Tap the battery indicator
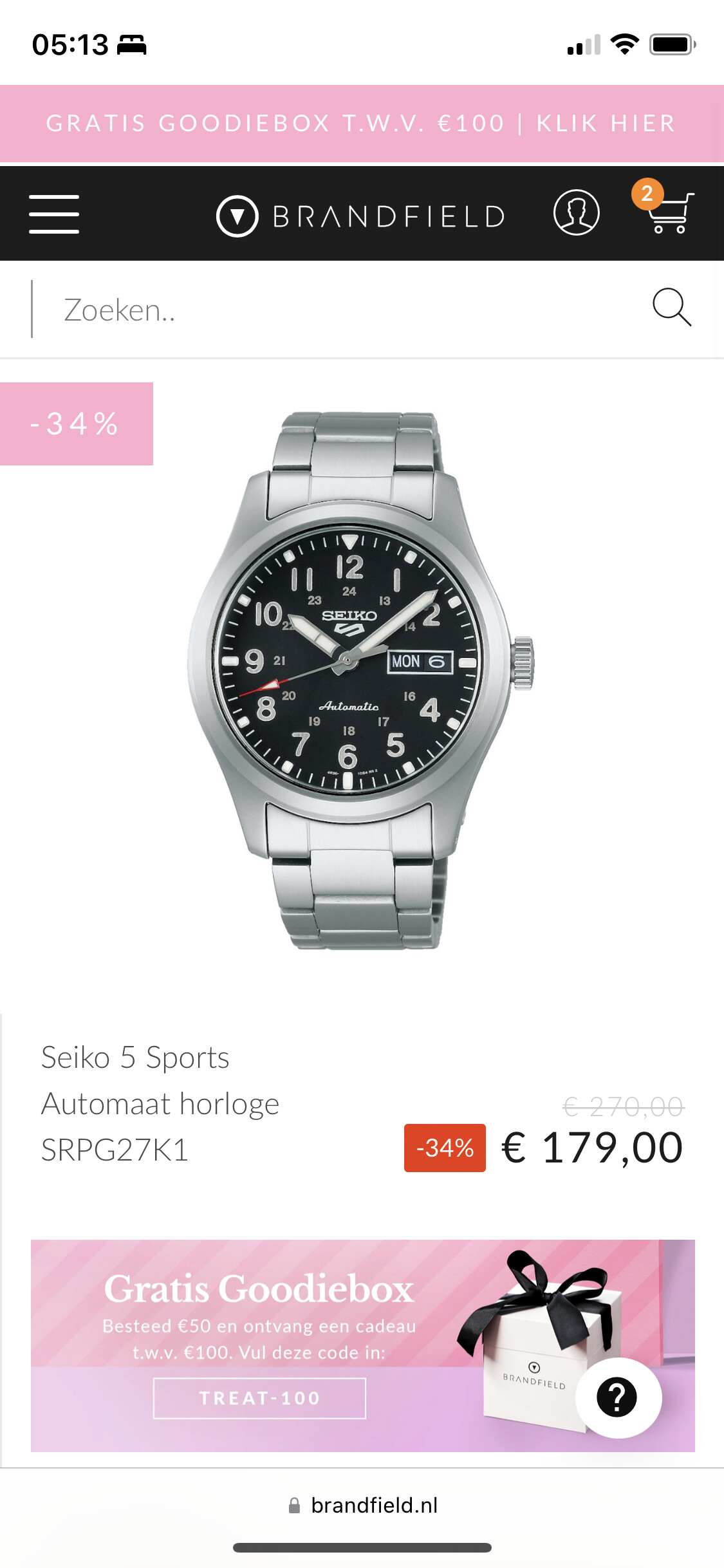Screen dimensions: 724x1568 pyautogui.click(x=673, y=44)
